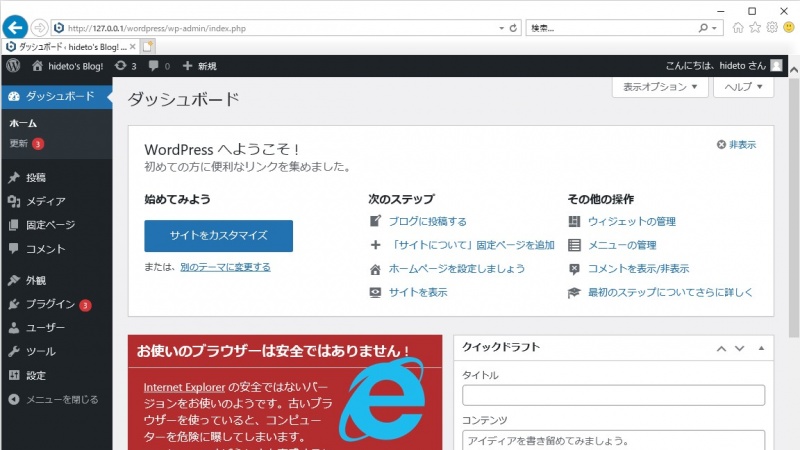Click 別のテーマに変更する link
This screenshot has width=800, height=450.
(225, 267)
